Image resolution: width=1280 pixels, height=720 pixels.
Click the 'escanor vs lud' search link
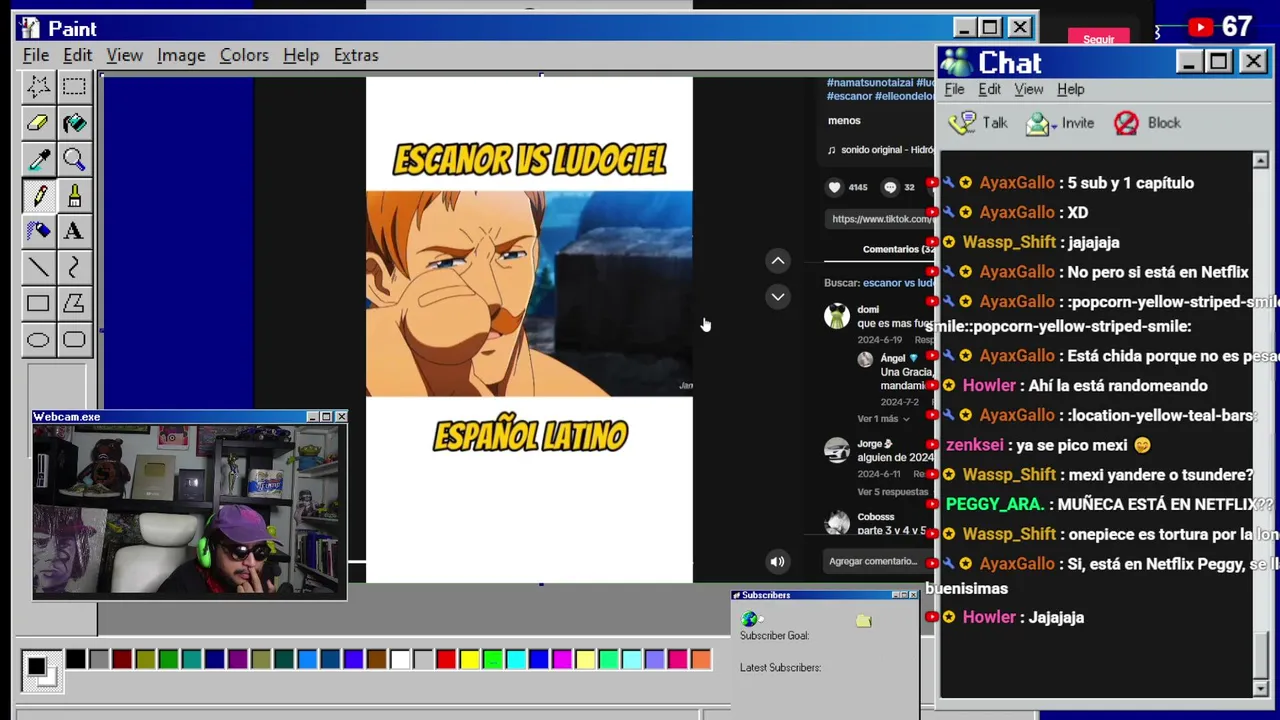898,283
